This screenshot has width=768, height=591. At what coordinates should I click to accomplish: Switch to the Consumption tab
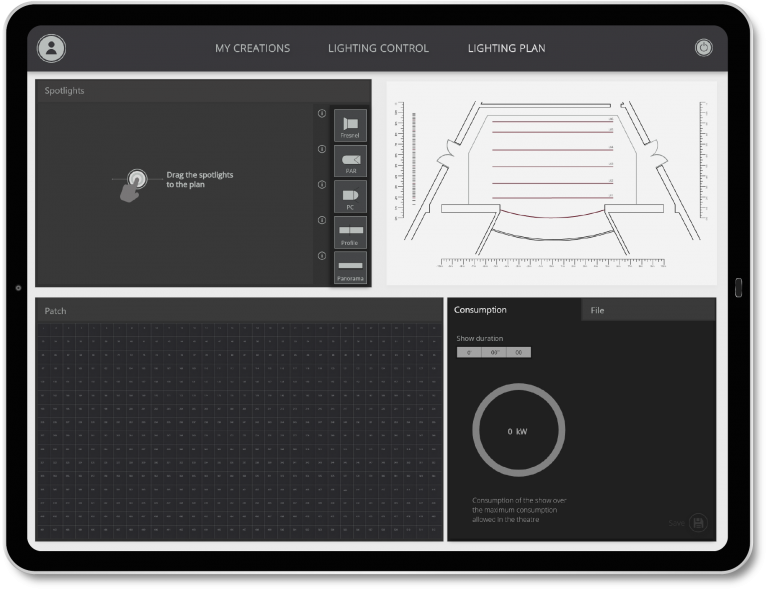click(481, 310)
